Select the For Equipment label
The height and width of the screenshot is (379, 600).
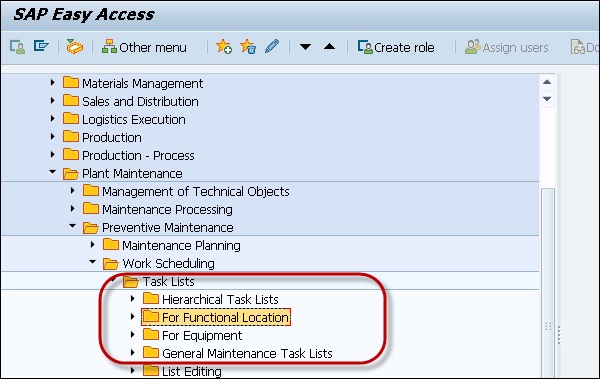[x=202, y=335]
